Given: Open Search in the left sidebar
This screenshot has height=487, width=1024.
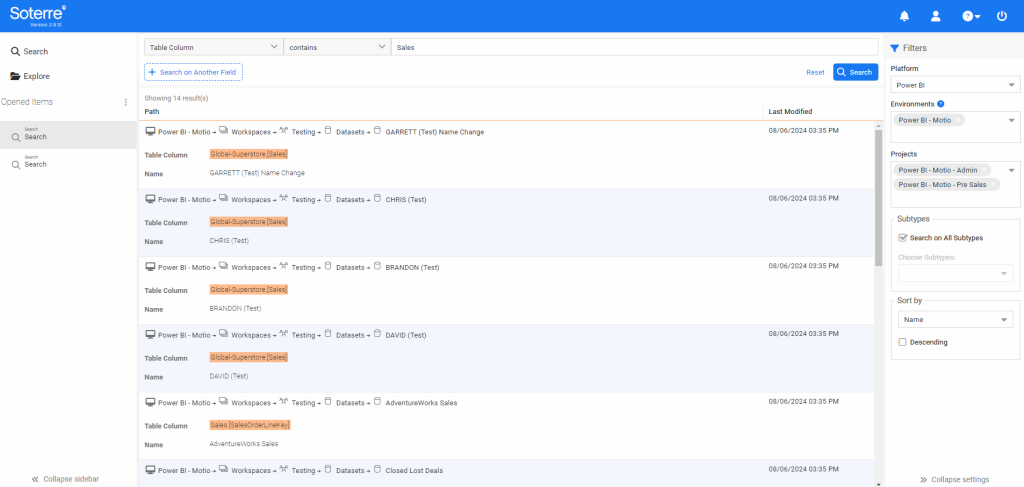Looking at the screenshot, I should pyautogui.click(x=29, y=52).
